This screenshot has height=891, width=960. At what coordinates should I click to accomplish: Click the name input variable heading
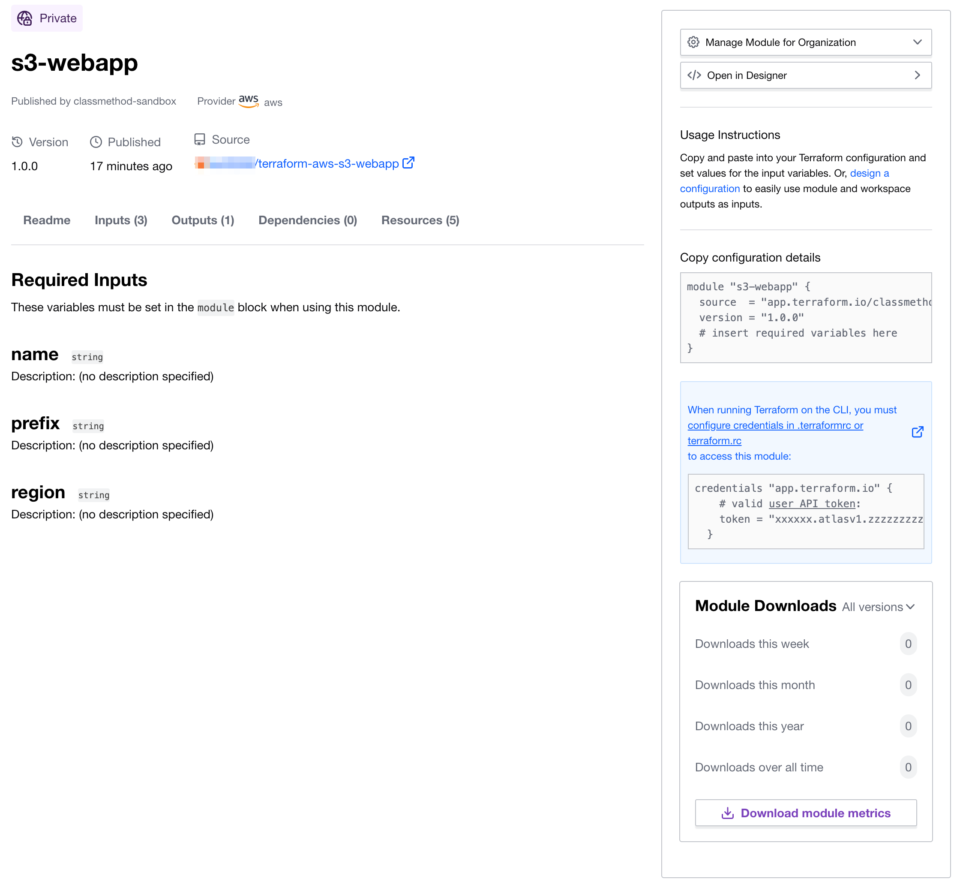[x=35, y=354]
